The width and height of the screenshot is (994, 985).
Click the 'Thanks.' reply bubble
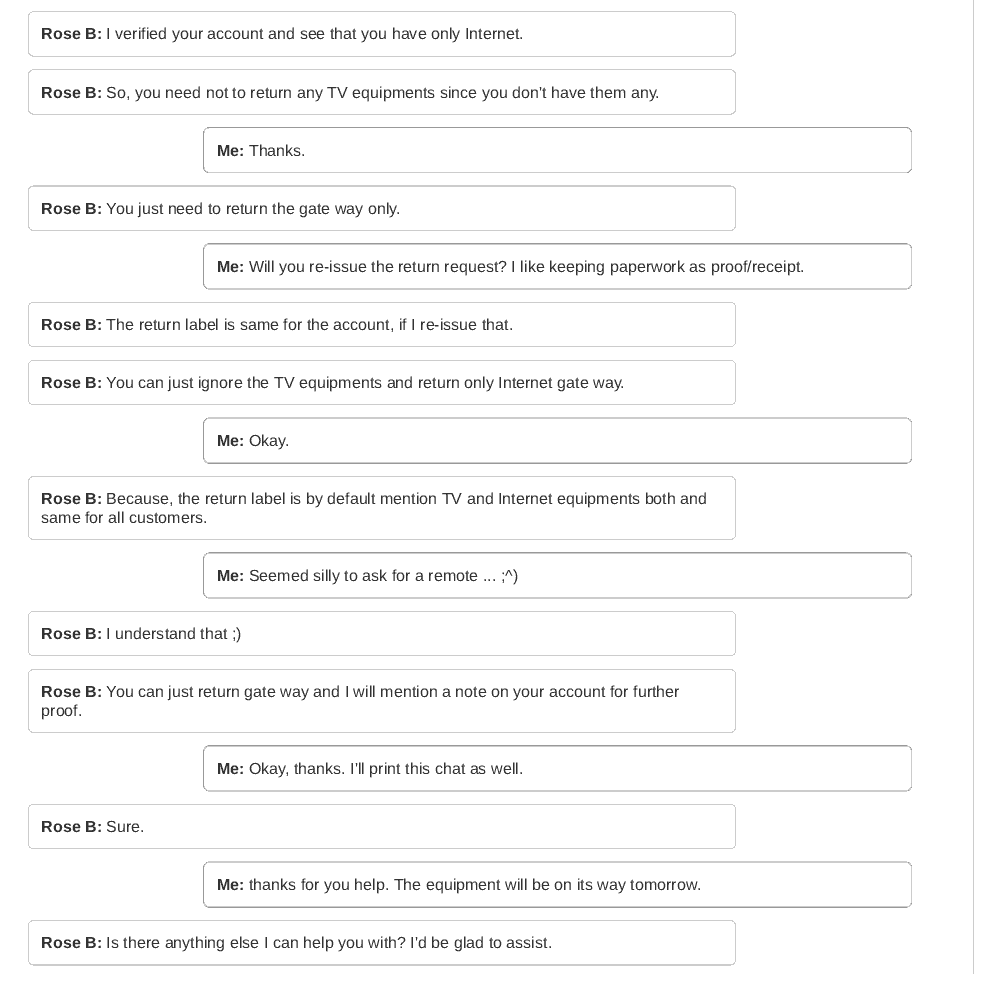(x=277, y=151)
